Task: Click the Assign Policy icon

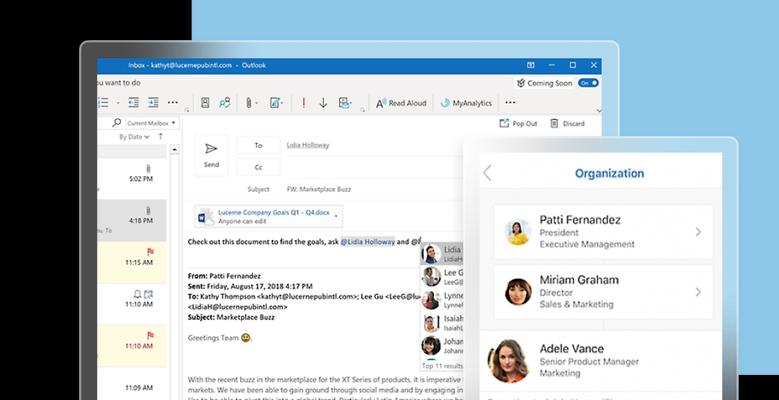Action: point(344,103)
